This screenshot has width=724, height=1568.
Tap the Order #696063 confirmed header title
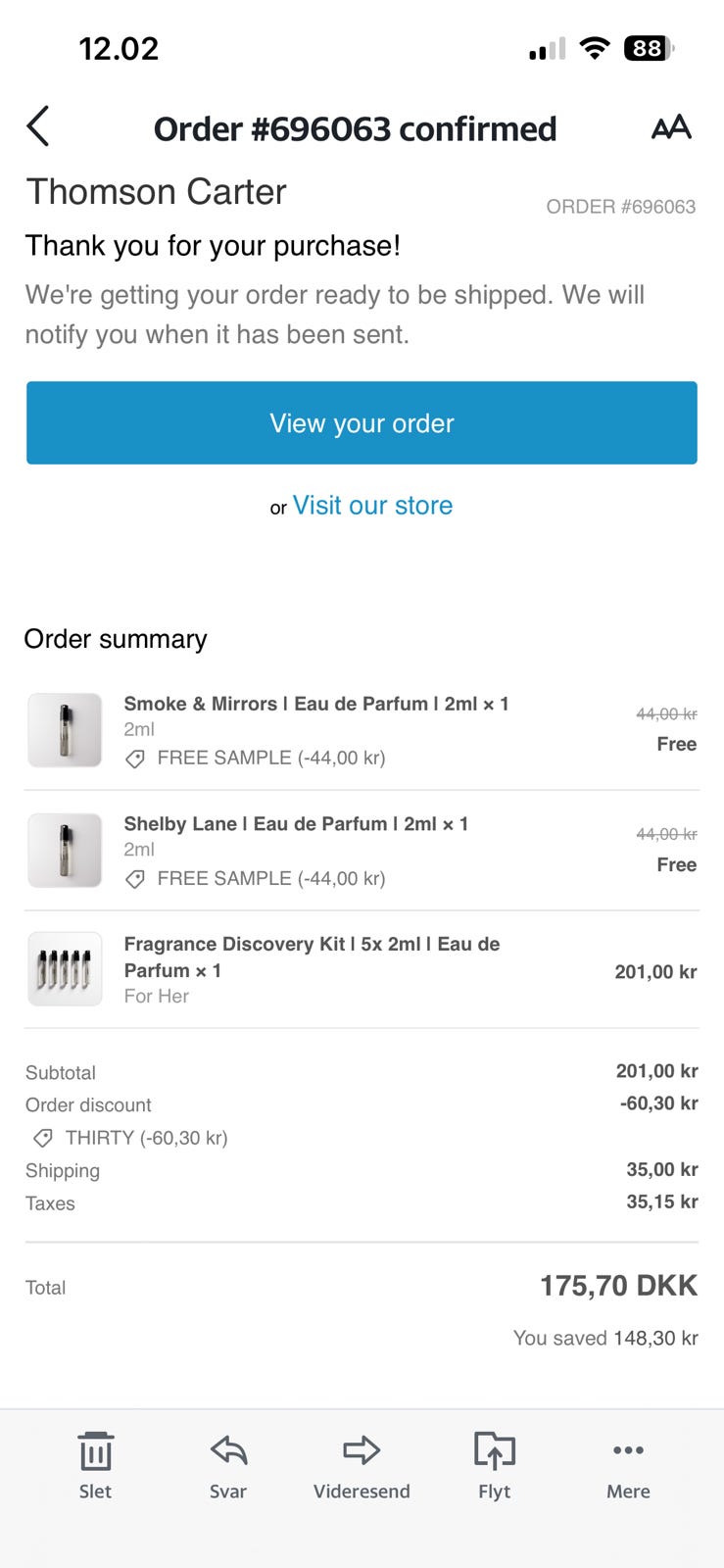(x=355, y=128)
